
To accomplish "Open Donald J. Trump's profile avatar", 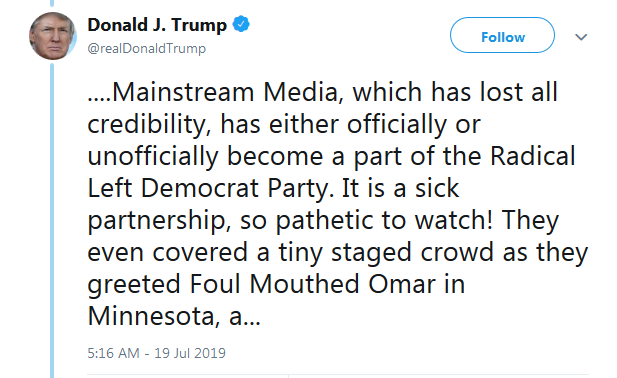I will click(x=52, y=36).
